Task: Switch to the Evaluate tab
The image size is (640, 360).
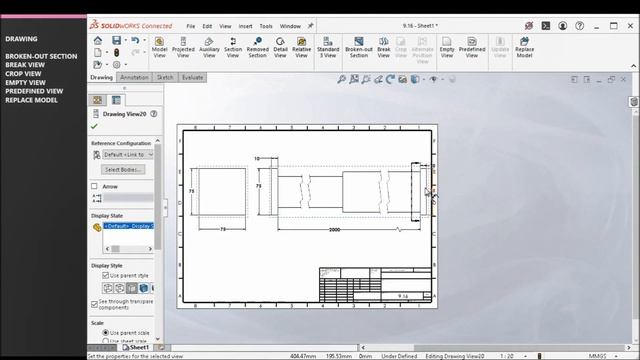Action: tap(192, 77)
